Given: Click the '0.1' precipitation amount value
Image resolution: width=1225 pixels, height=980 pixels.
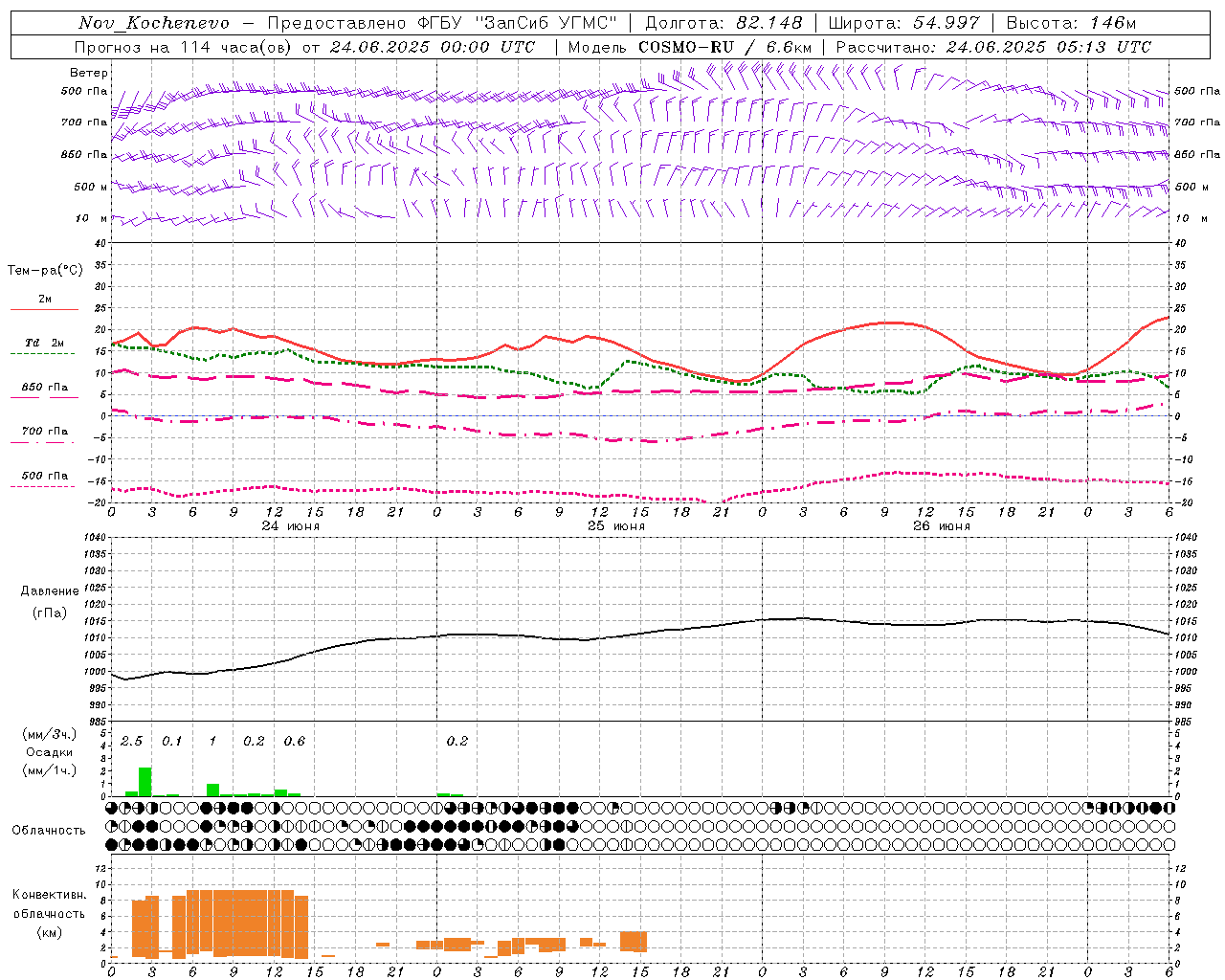Looking at the screenshot, I should tap(171, 742).
